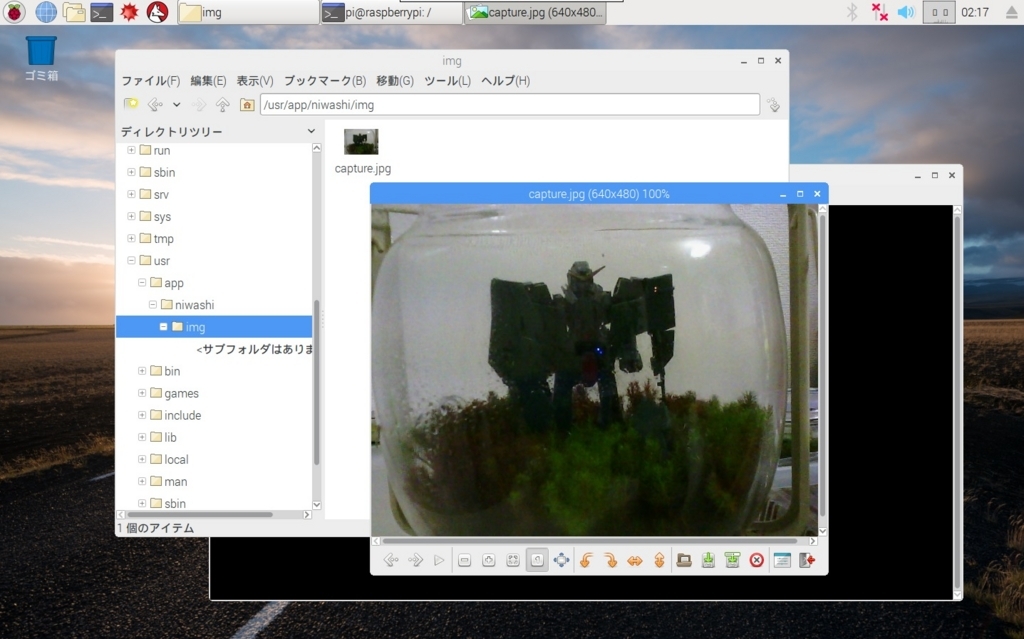Open the ツール(L) menu
The width and height of the screenshot is (1024, 639).
[447, 81]
